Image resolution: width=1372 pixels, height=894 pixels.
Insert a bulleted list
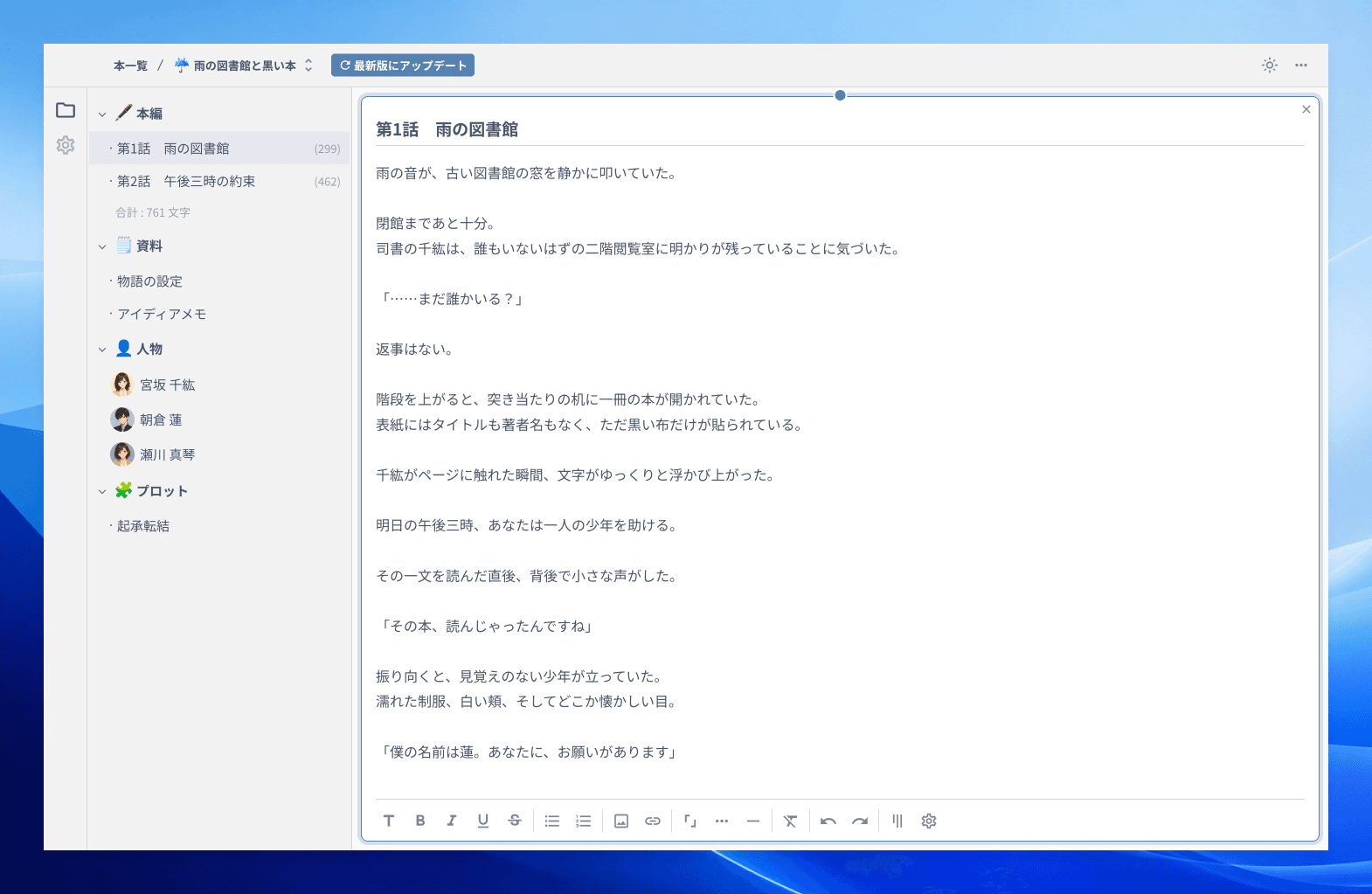[552, 821]
